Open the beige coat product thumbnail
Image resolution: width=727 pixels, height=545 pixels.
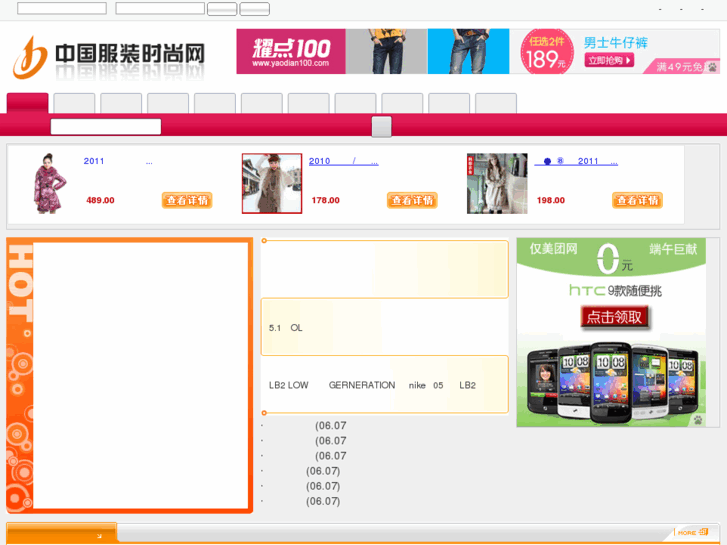497,184
